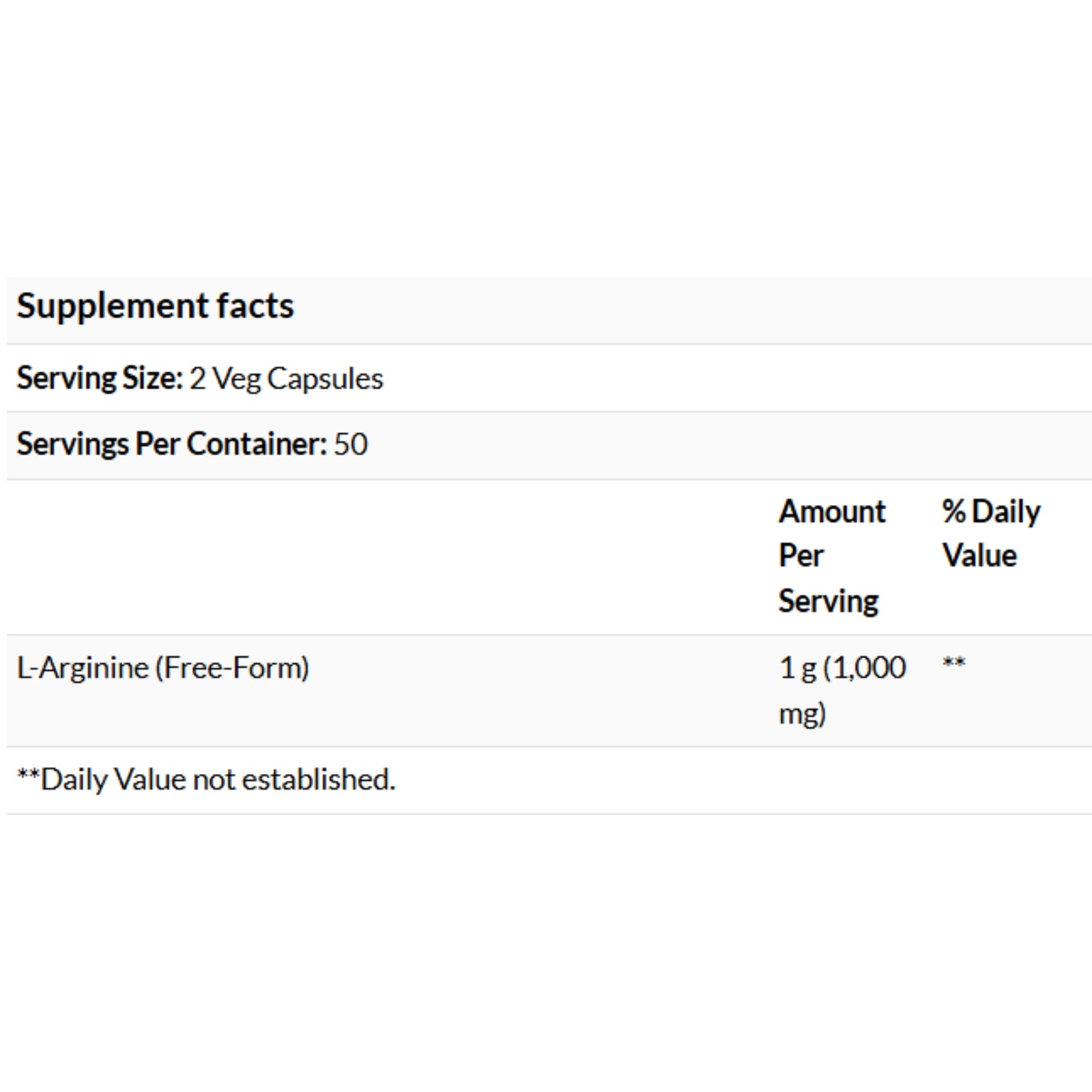Click the word Serving in column header

829,601
